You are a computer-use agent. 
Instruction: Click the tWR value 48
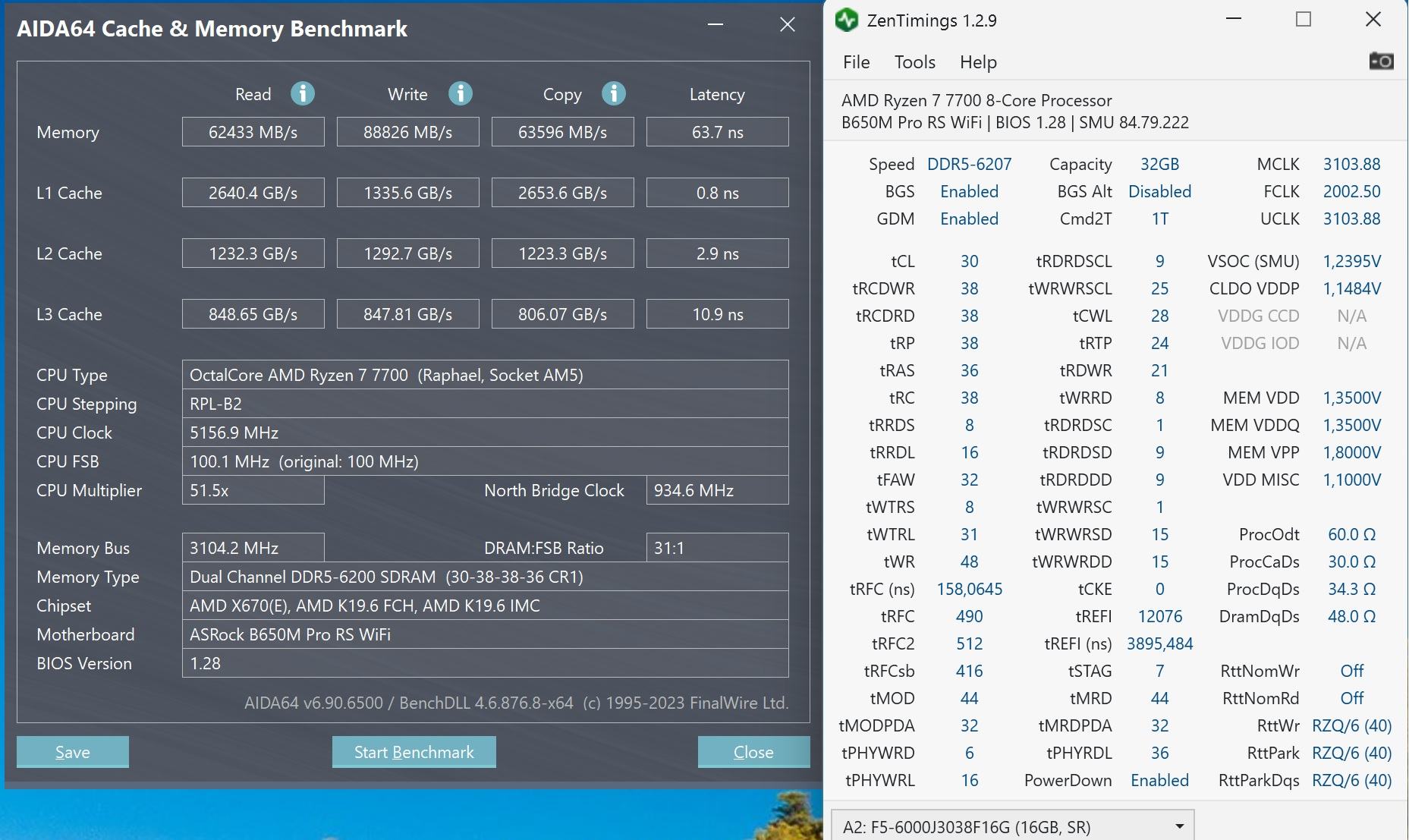pyautogui.click(x=970, y=562)
